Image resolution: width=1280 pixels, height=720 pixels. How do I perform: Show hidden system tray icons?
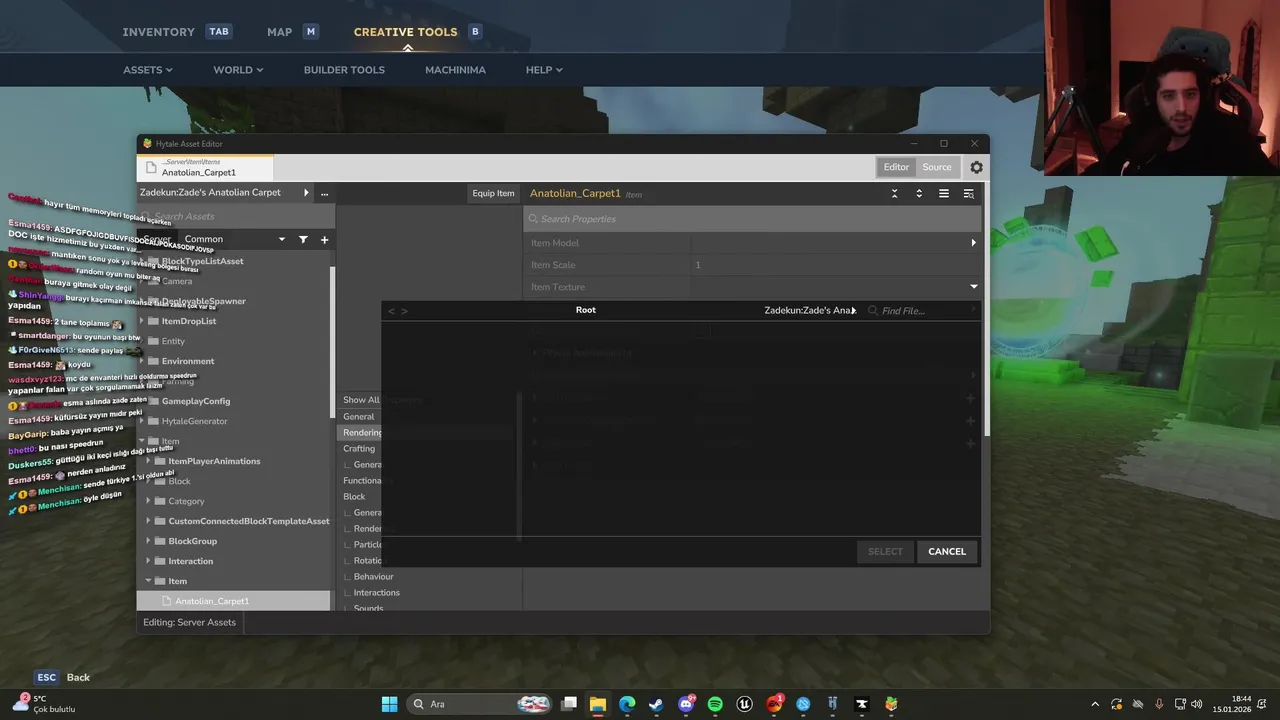[1095, 704]
